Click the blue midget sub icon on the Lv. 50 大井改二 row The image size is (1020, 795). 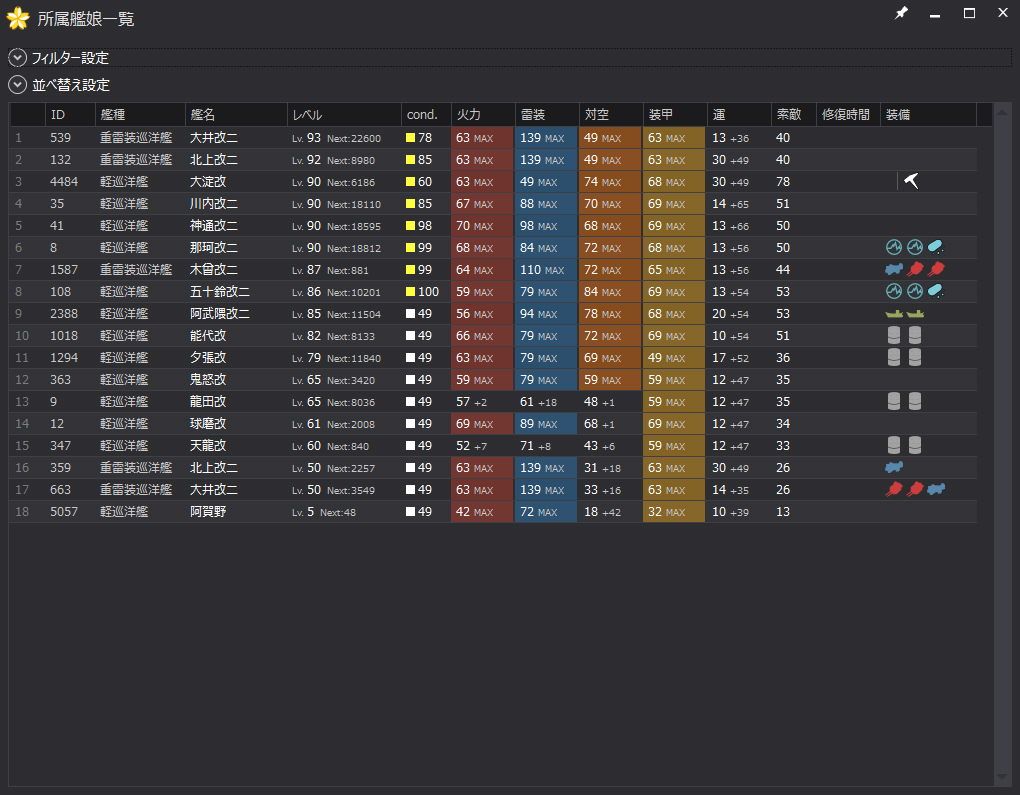pyautogui.click(x=935, y=489)
